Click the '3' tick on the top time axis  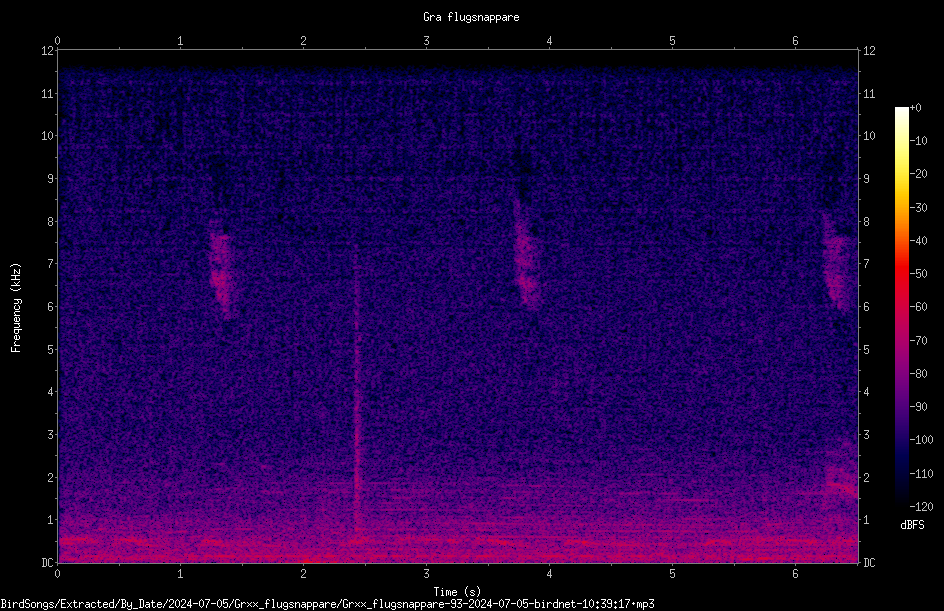pos(426,41)
